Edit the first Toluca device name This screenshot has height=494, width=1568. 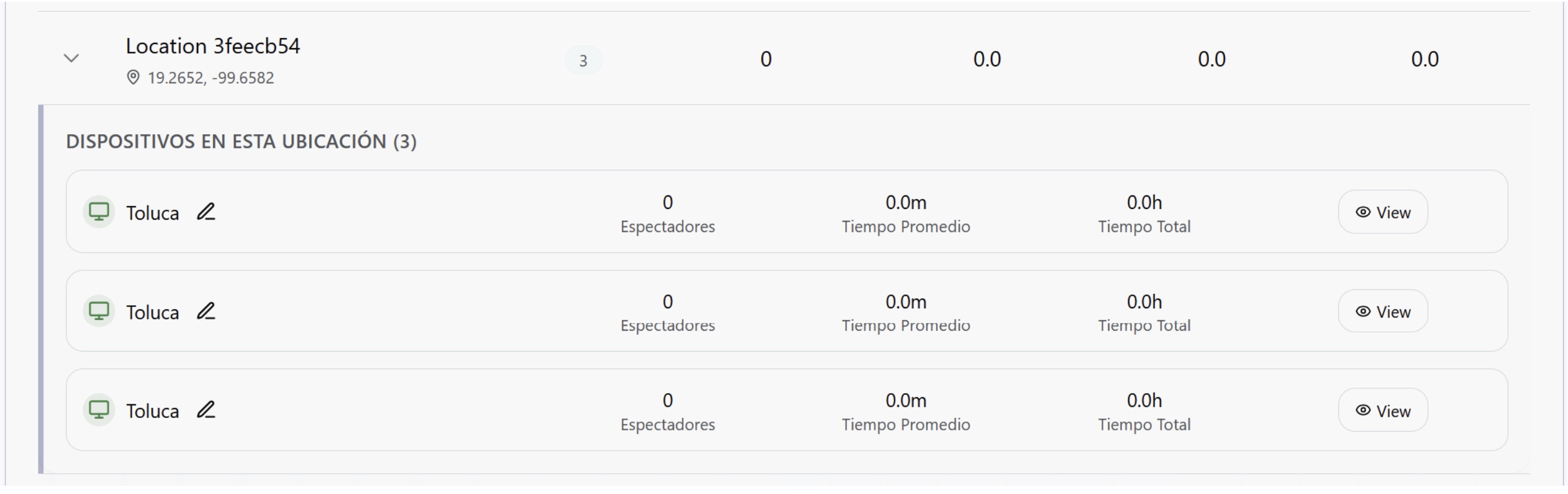click(x=206, y=212)
